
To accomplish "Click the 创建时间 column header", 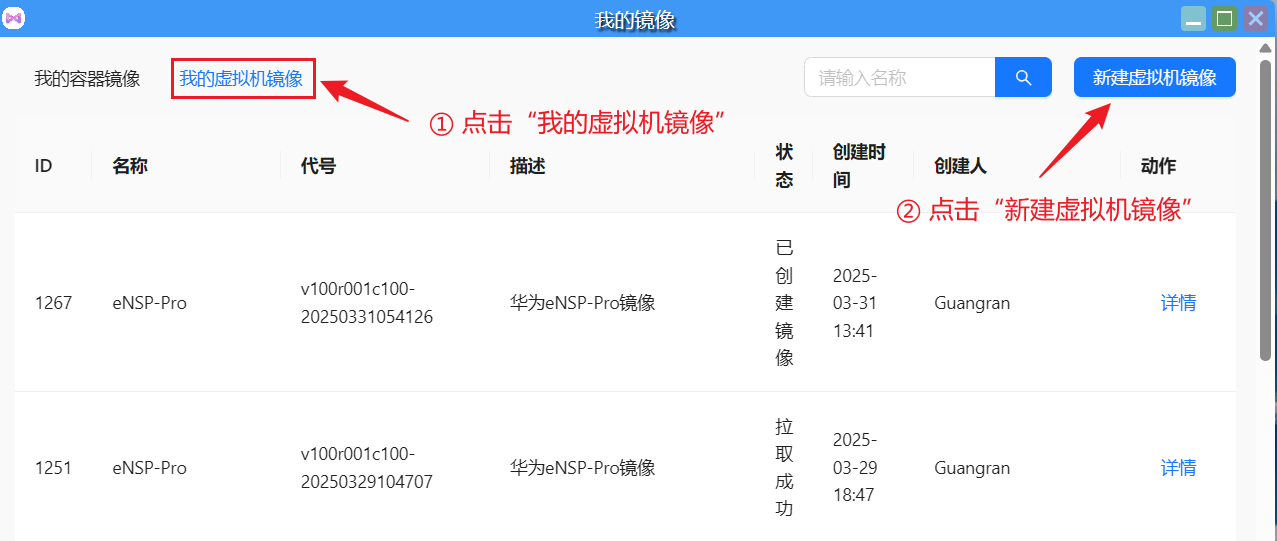I will 859,166.
